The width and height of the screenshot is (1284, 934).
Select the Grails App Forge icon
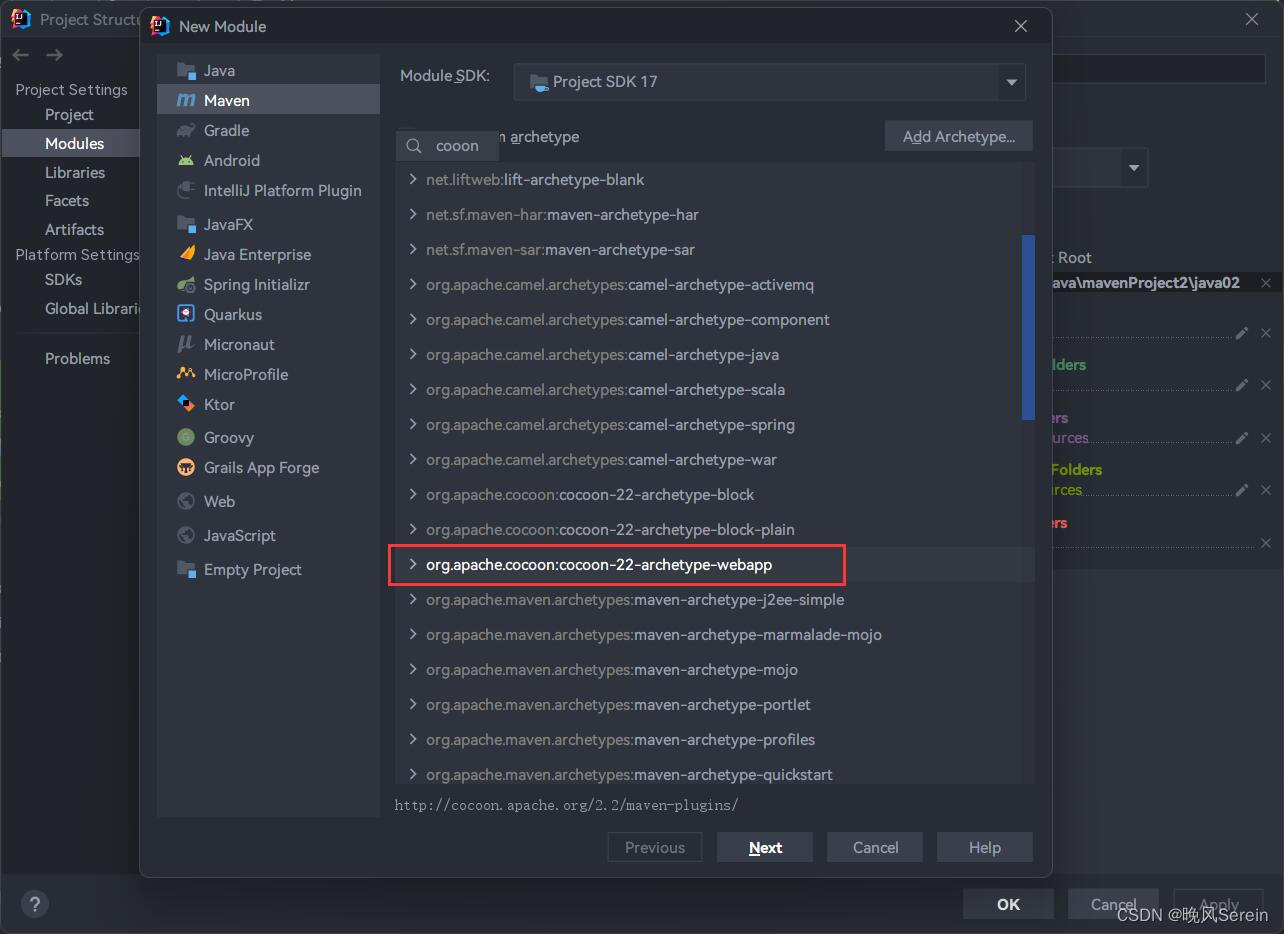pos(186,467)
